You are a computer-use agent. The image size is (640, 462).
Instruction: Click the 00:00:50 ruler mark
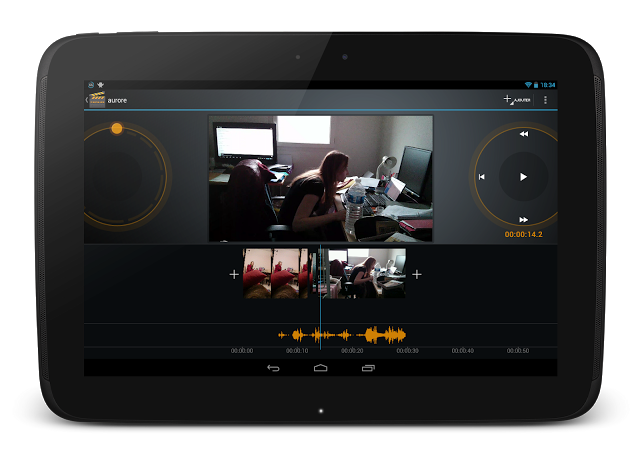(518, 351)
